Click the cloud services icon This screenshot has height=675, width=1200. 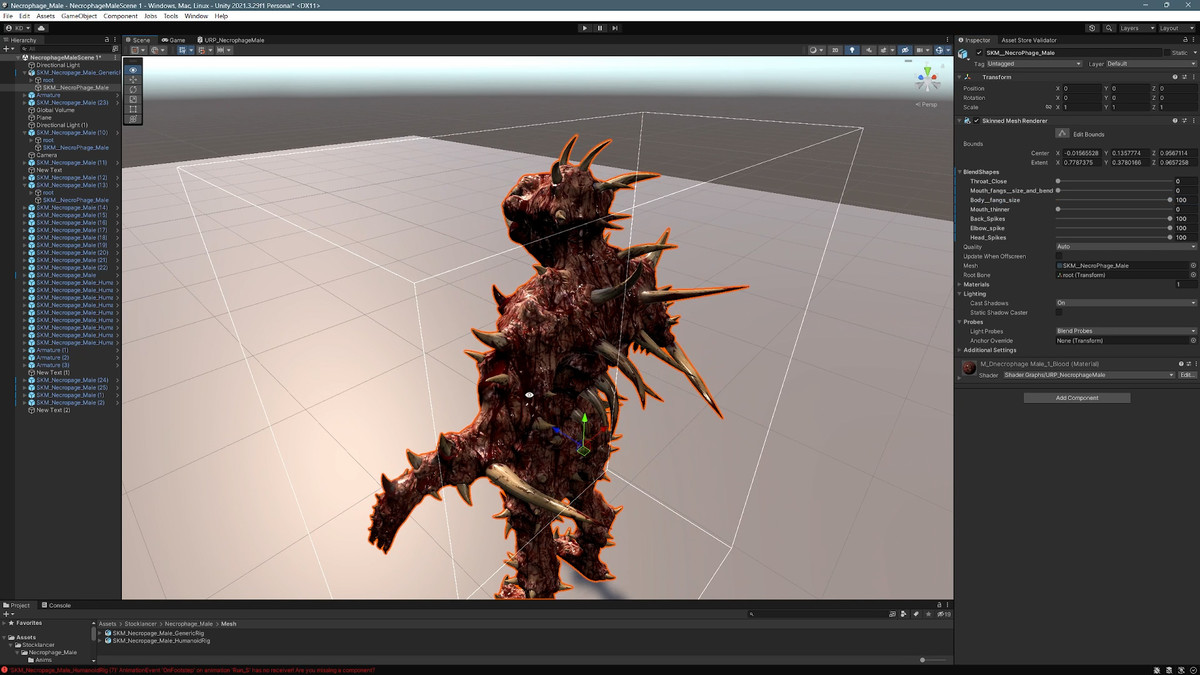coord(43,28)
